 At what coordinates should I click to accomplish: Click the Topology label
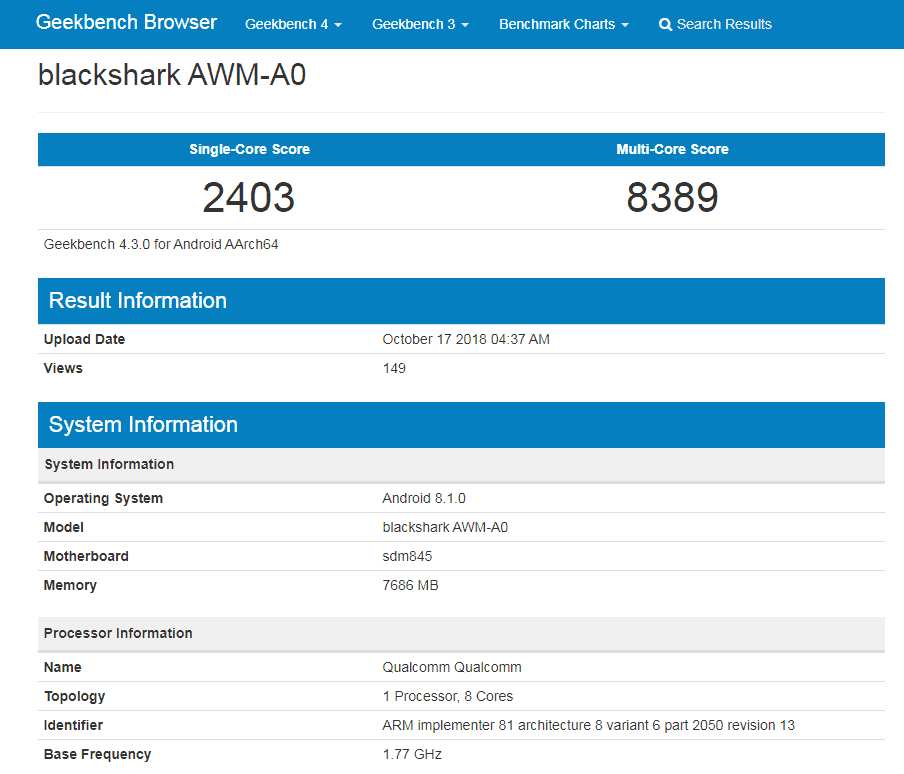(x=74, y=696)
